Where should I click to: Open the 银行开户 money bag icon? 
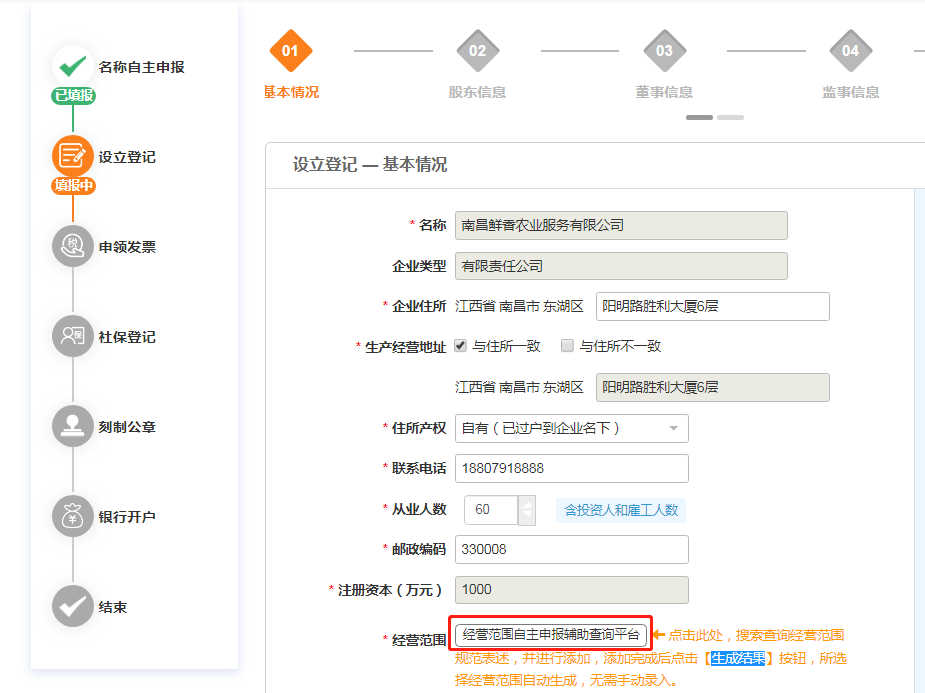click(72, 516)
